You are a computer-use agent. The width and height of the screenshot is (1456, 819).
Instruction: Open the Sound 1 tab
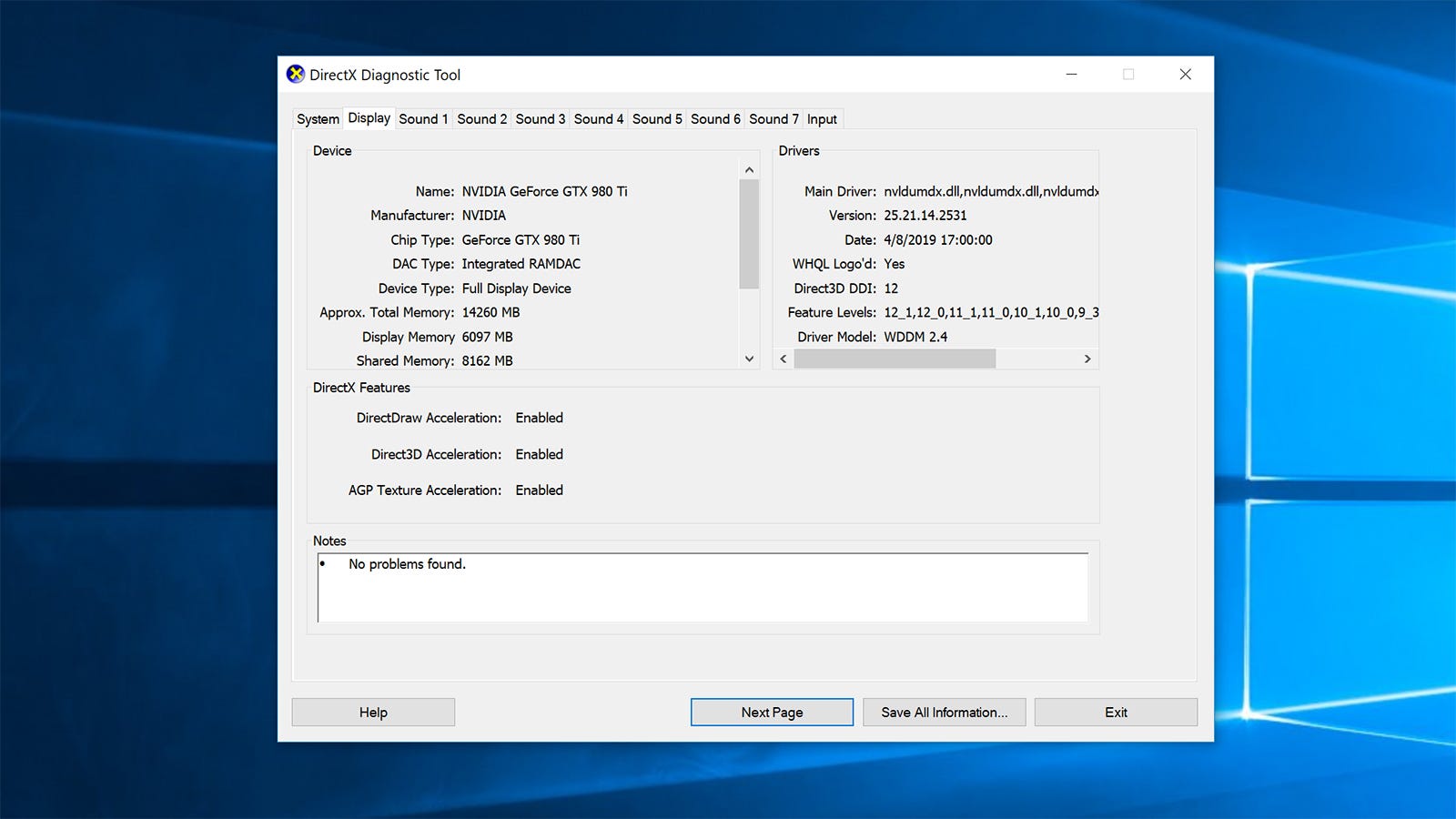[x=423, y=119]
